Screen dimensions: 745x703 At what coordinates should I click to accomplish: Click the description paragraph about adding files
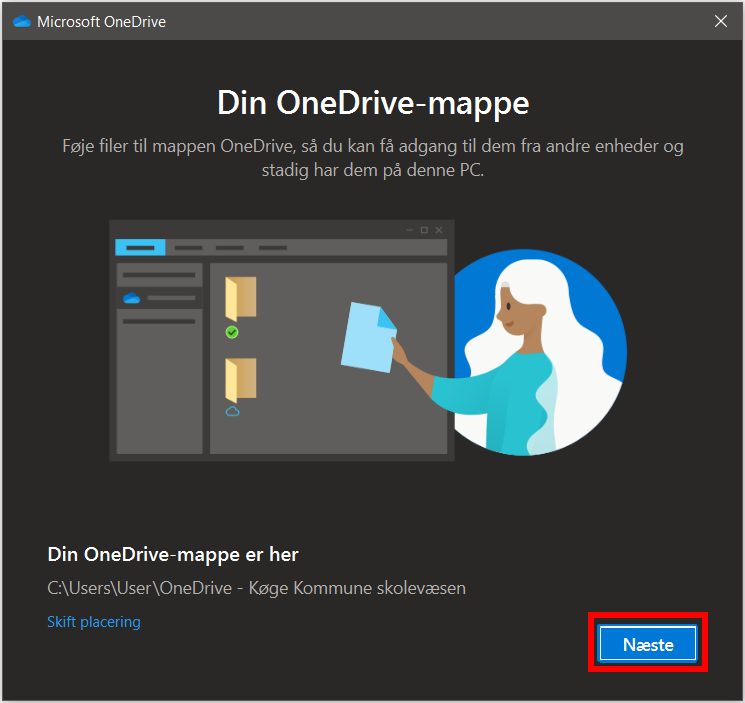tap(372, 158)
